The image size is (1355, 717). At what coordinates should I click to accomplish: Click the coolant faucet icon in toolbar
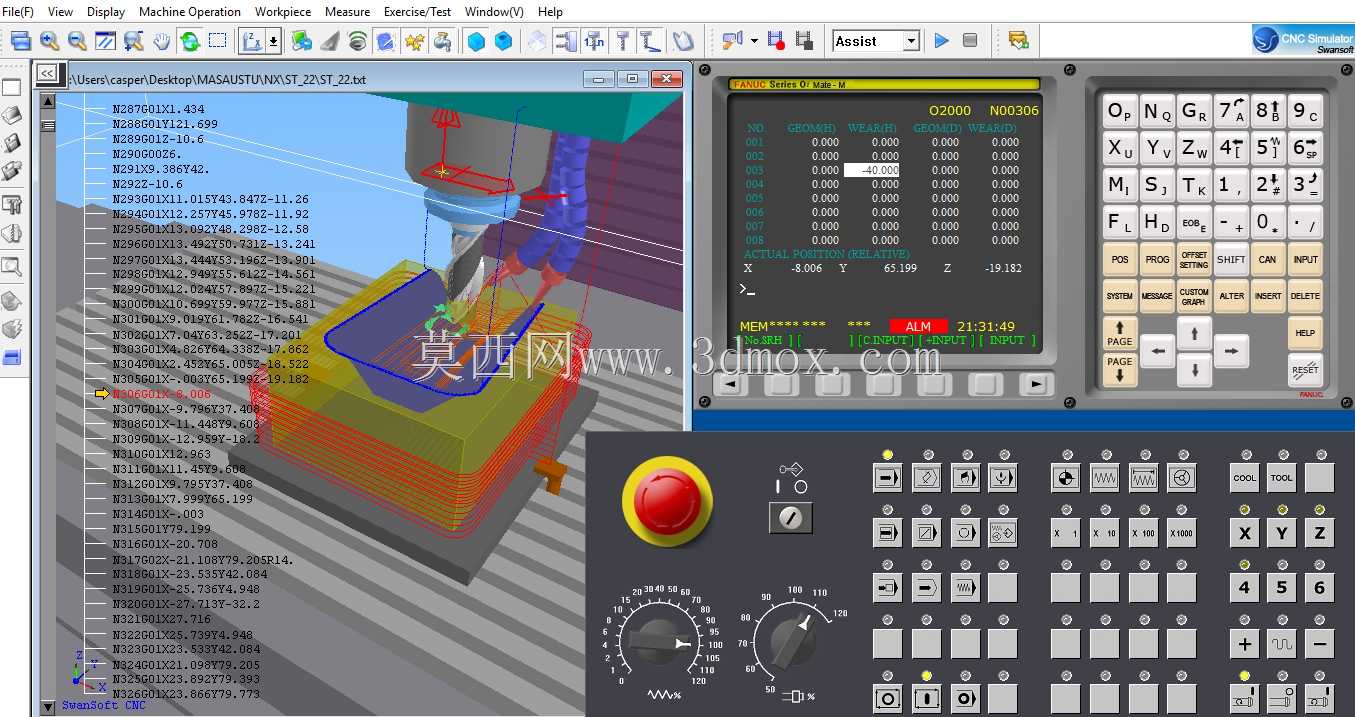tap(441, 41)
